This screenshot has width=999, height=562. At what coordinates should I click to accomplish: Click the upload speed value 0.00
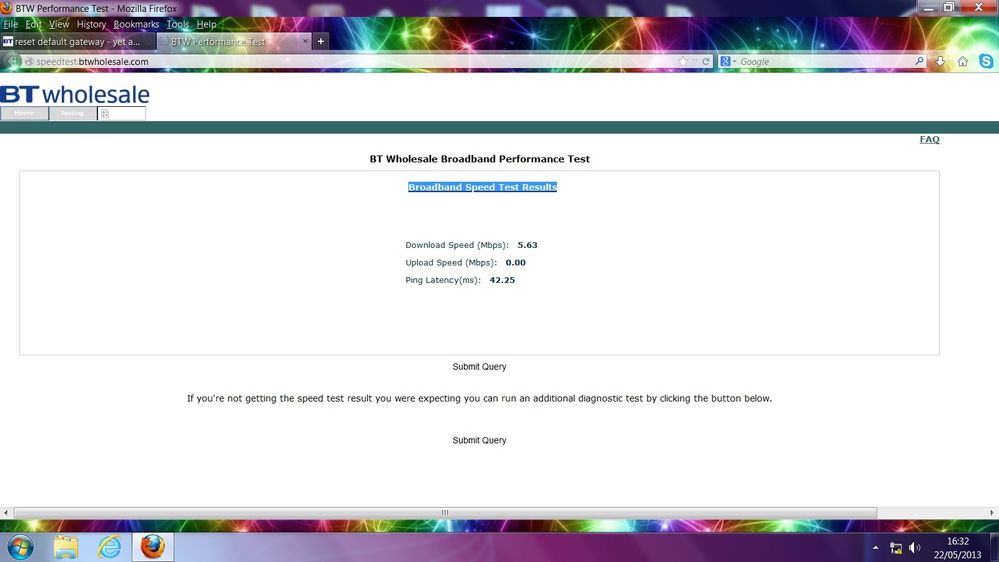(x=515, y=263)
